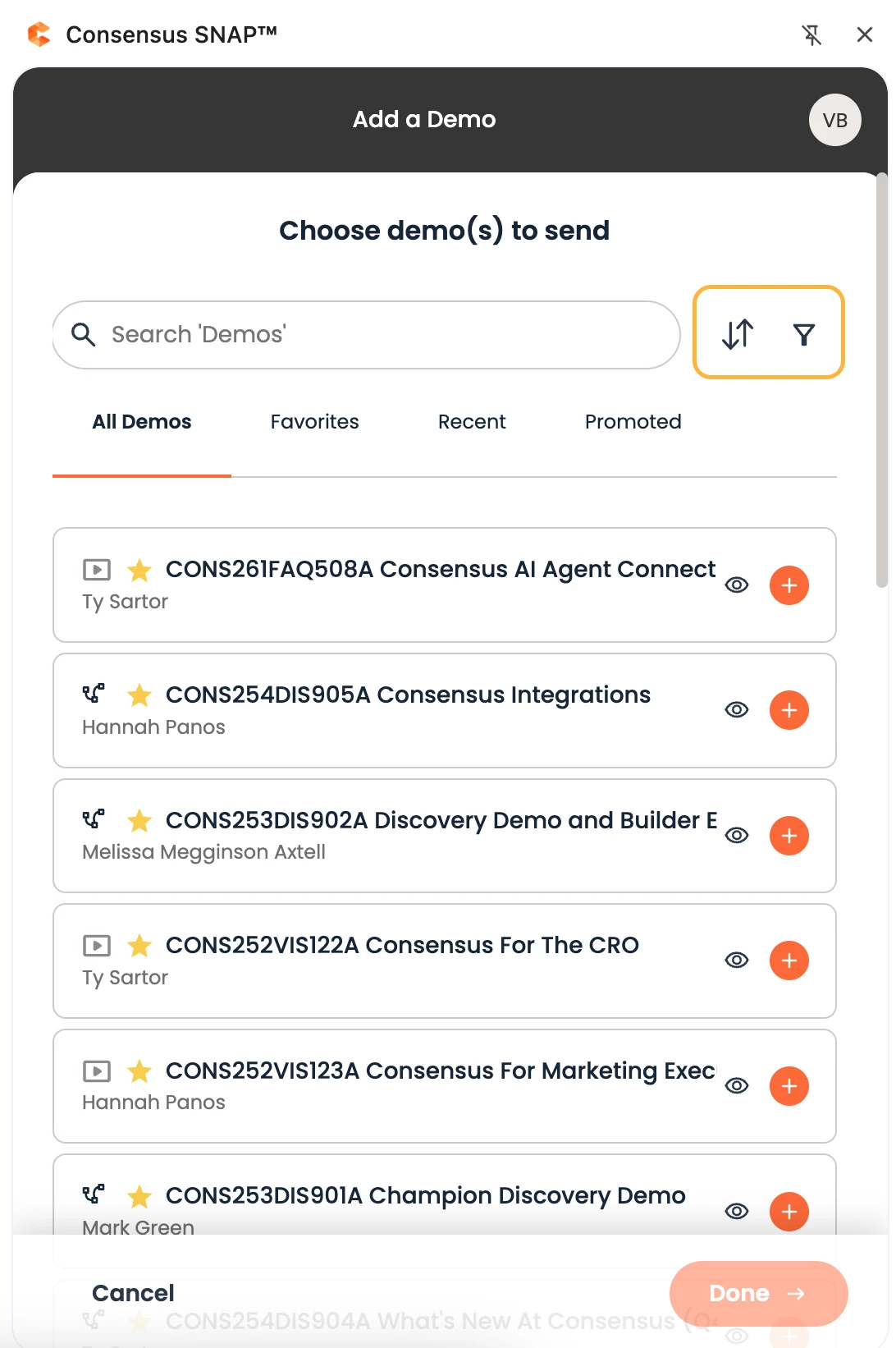
Task: Switch to the Recent tab
Action: tap(472, 422)
